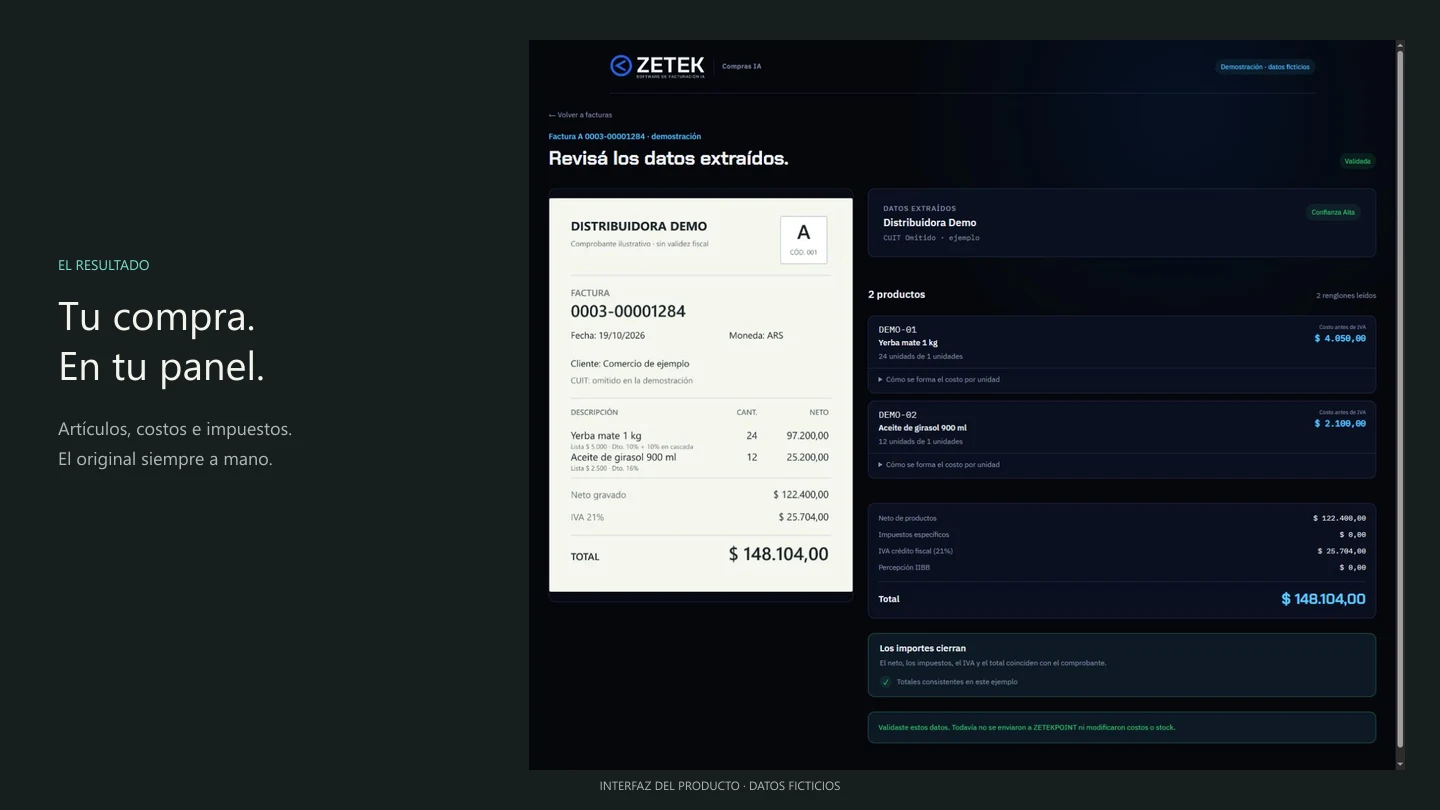The image size is (1440, 810).
Task: Click the green check icon beside Totales consistentes
Action: [x=885, y=682]
